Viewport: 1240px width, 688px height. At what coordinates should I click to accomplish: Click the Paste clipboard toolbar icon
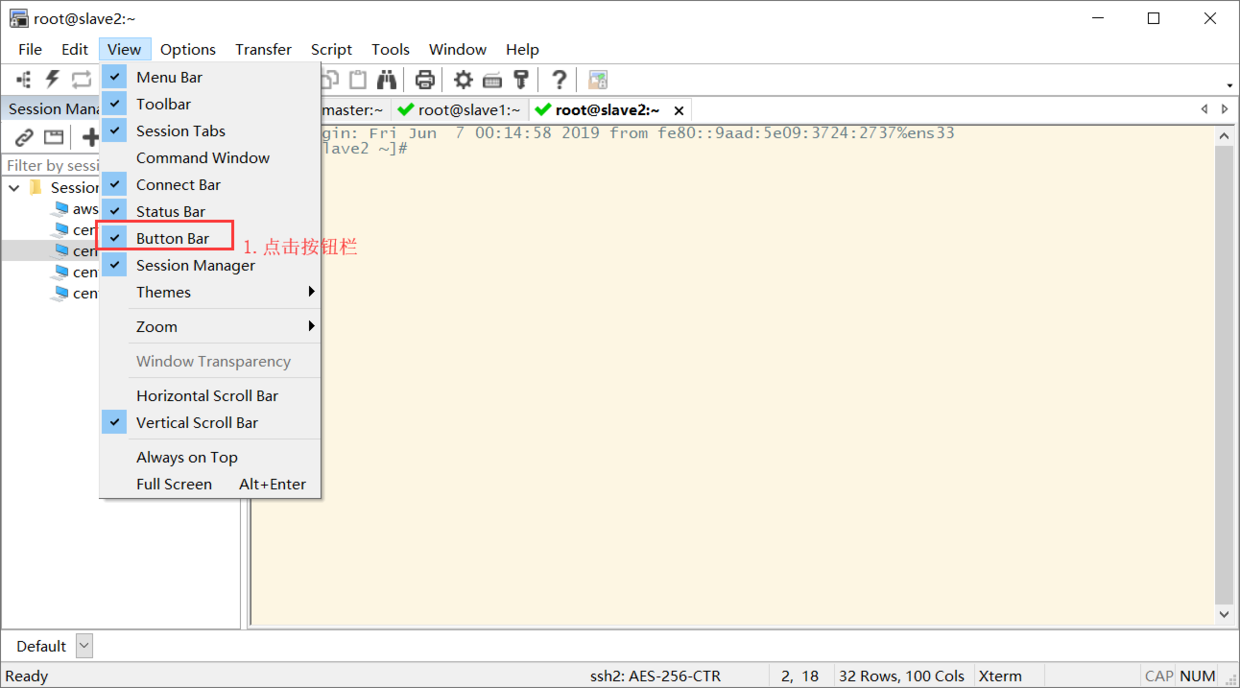click(x=357, y=80)
